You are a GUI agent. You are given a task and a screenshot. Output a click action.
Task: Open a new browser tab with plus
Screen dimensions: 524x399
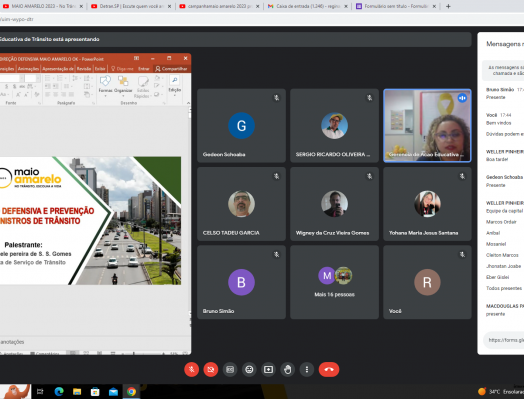(x=448, y=6)
